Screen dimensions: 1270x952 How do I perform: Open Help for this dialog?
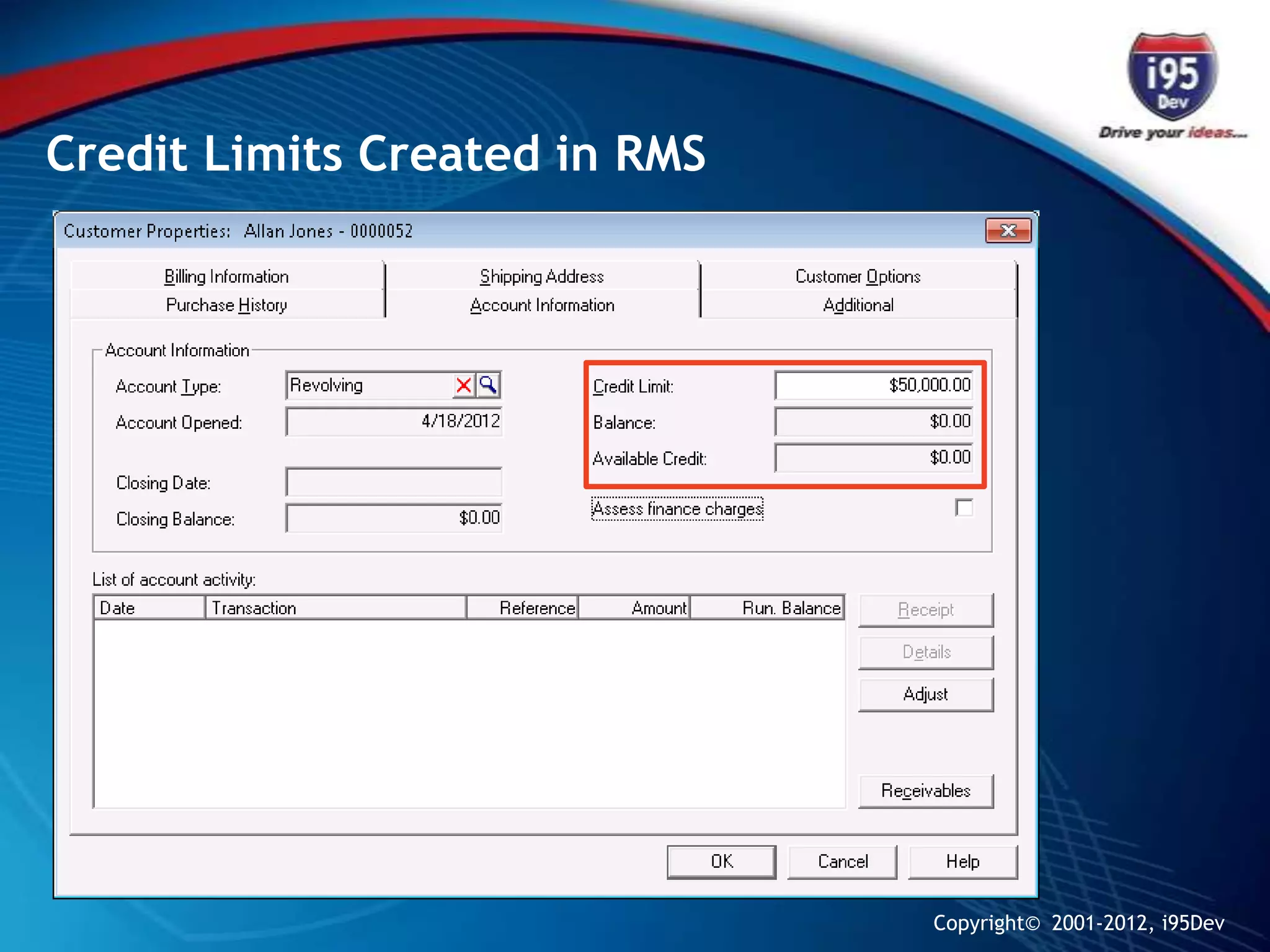coord(963,862)
